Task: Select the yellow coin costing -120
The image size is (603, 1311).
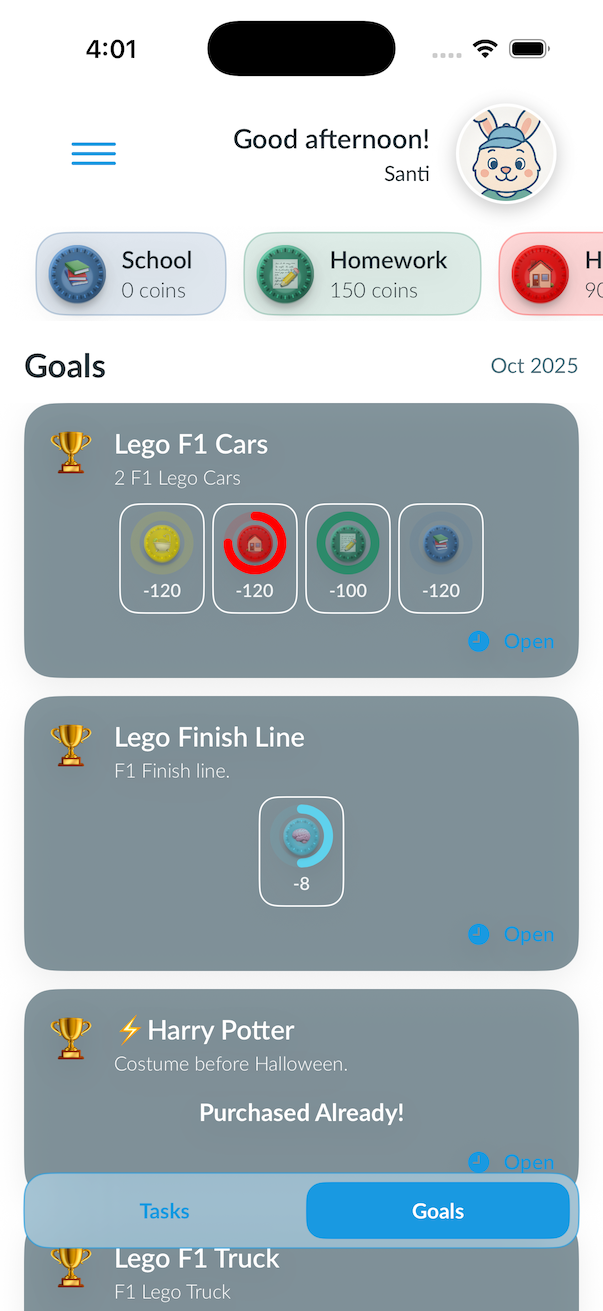Action: (162, 557)
